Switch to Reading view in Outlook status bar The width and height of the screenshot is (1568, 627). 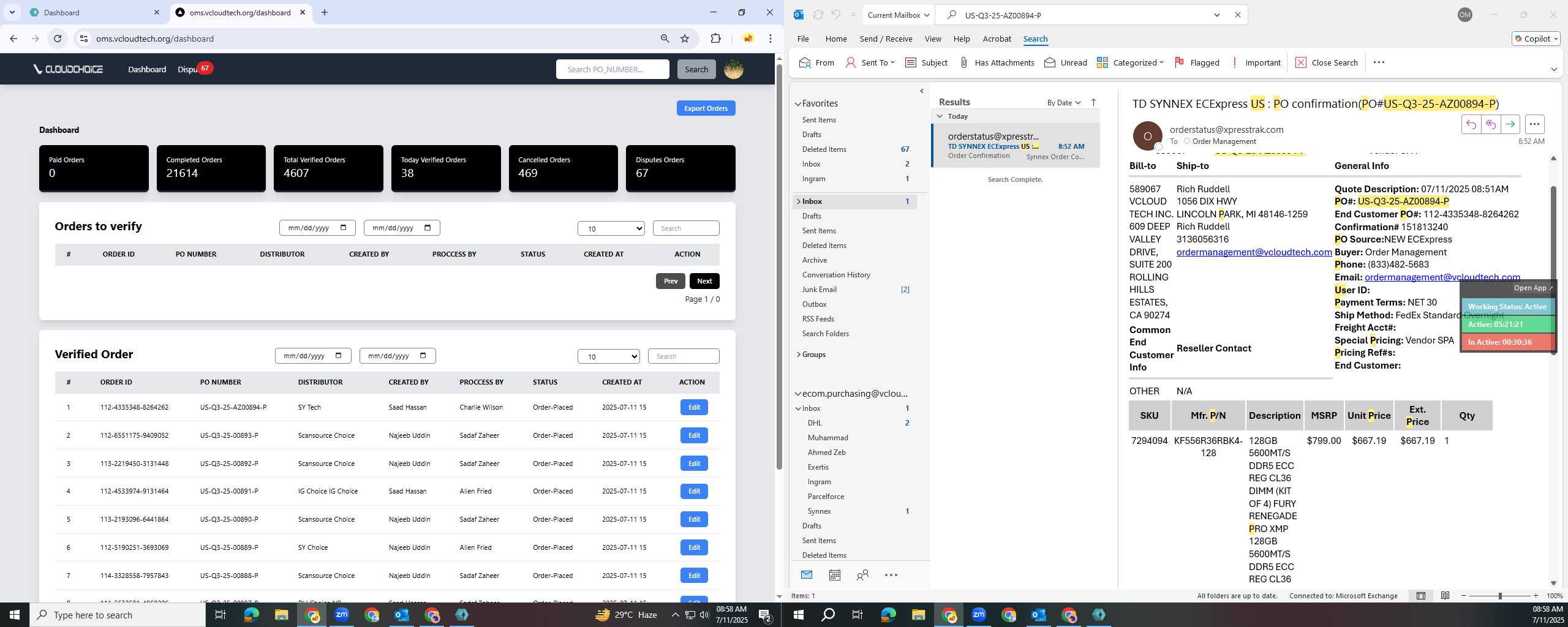click(x=1445, y=596)
